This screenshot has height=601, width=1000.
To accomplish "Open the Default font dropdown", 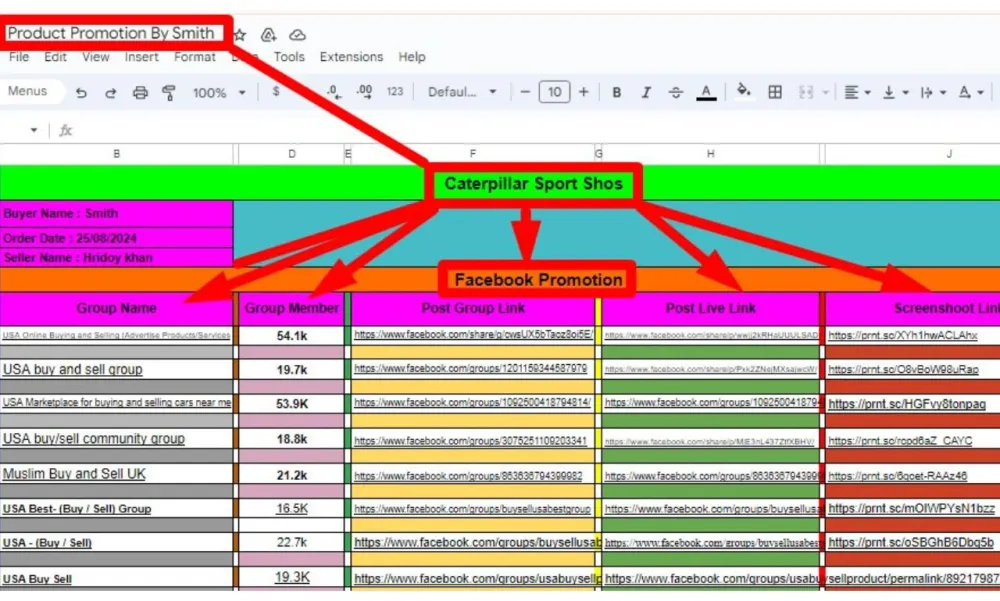I will (x=462, y=92).
